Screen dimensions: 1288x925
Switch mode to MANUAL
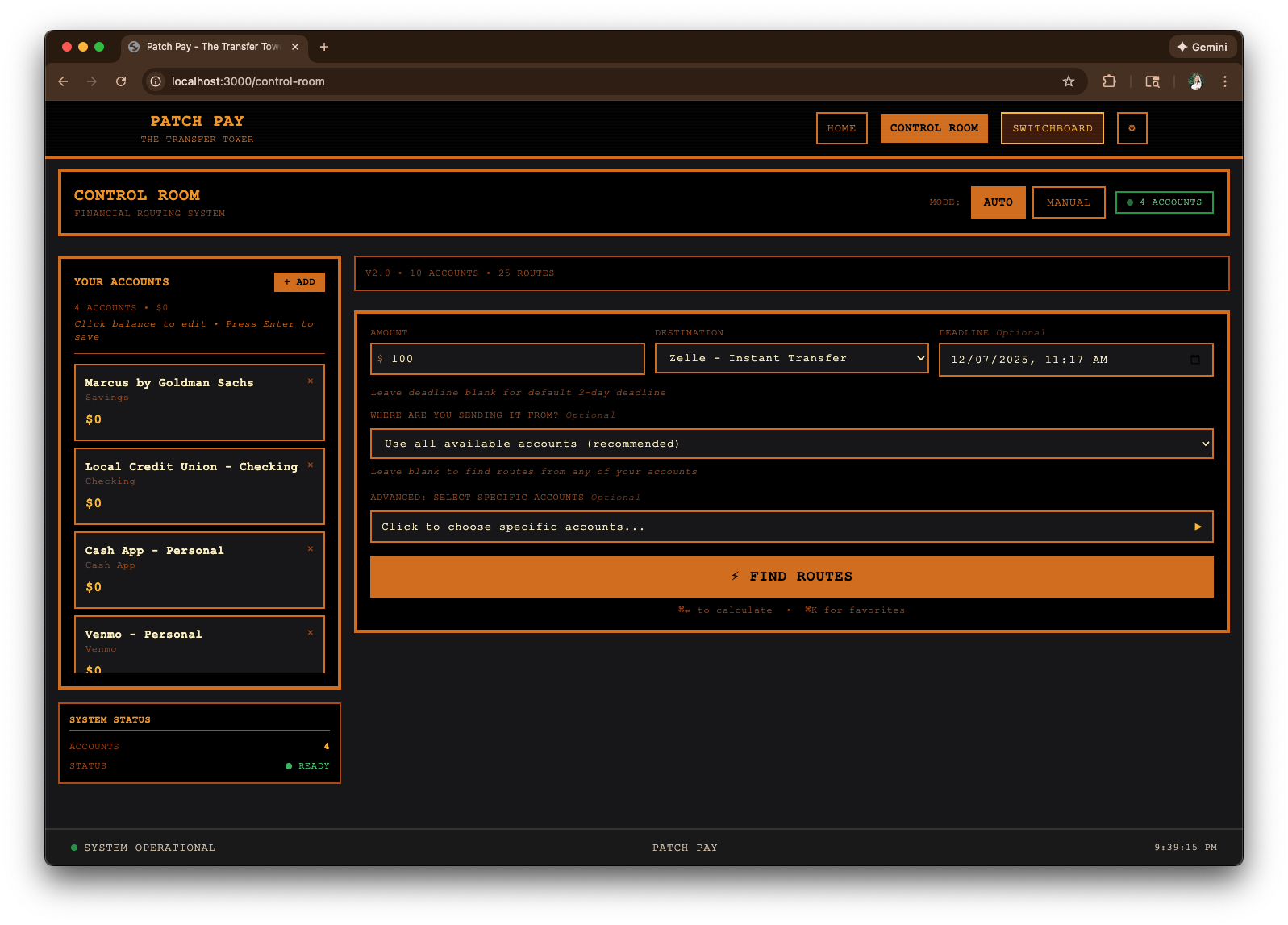pos(1069,202)
